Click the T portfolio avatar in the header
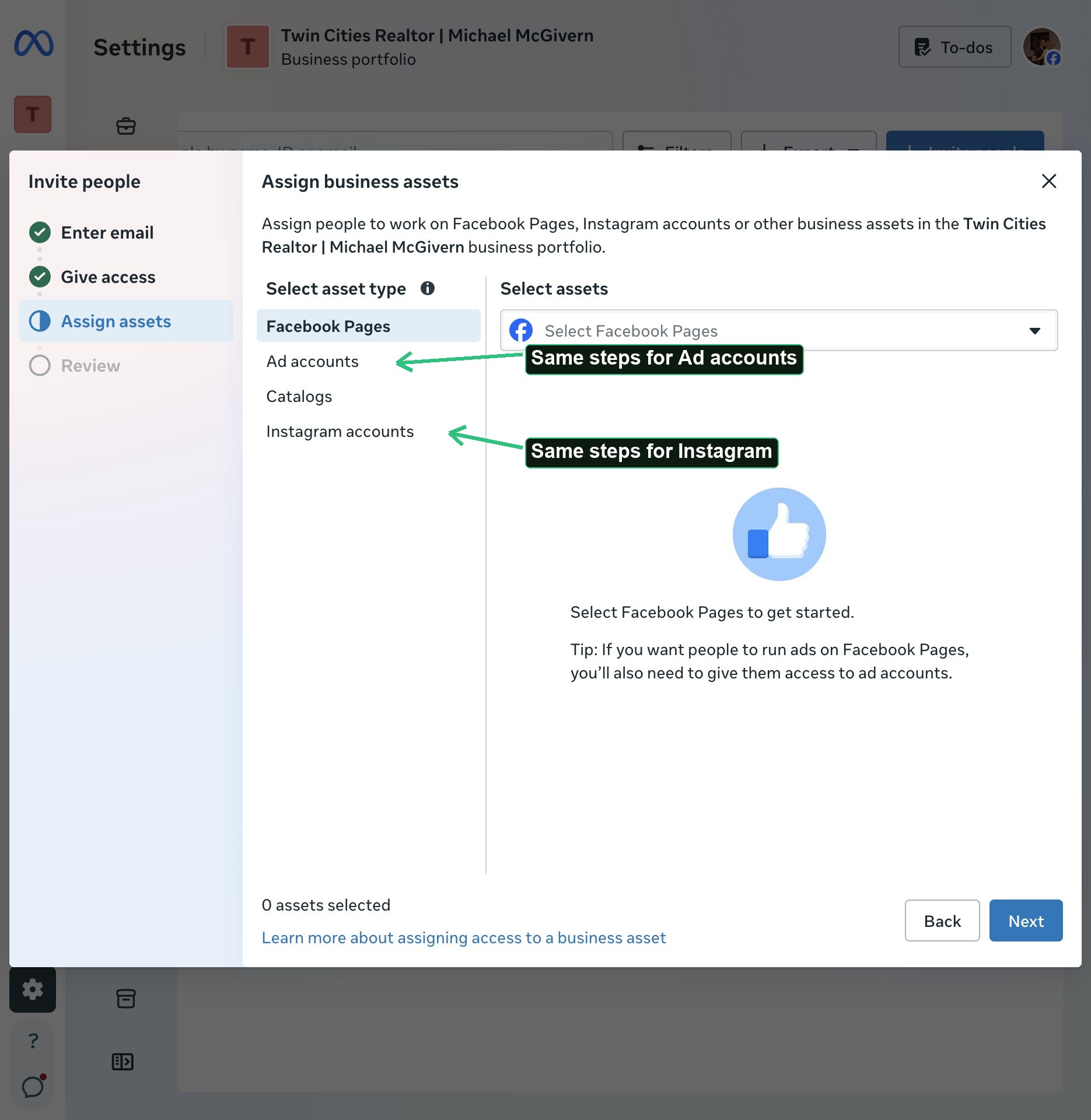This screenshot has width=1091, height=1120. 248,47
